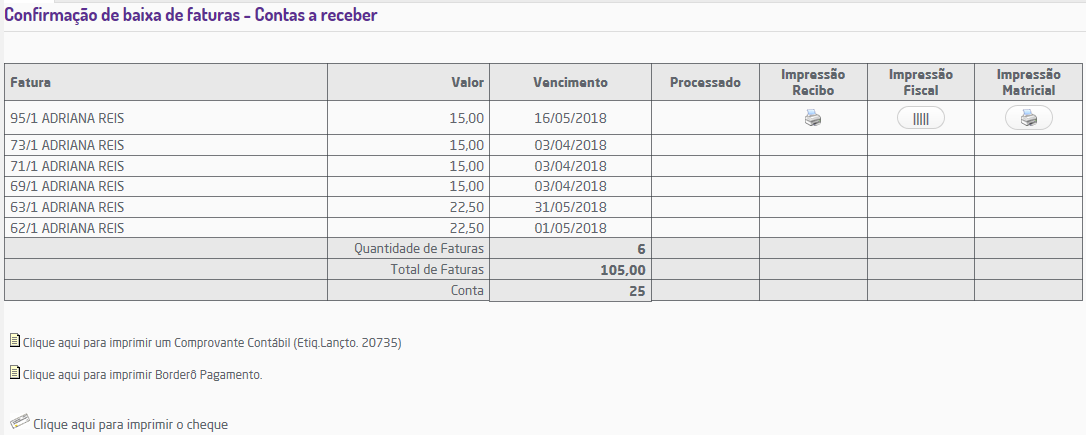Open link to print Comprovante Contábil
The height and width of the screenshot is (435, 1086).
coord(212,343)
